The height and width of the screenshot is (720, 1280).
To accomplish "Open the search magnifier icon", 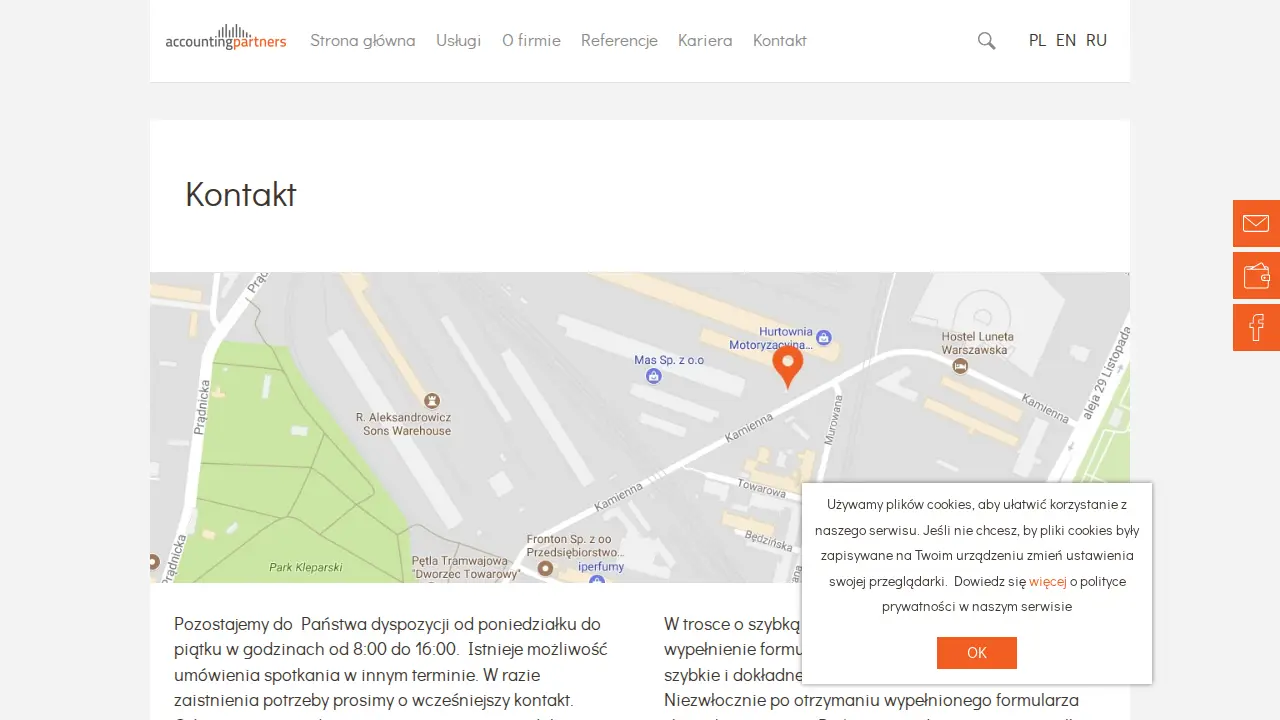I will [986, 41].
